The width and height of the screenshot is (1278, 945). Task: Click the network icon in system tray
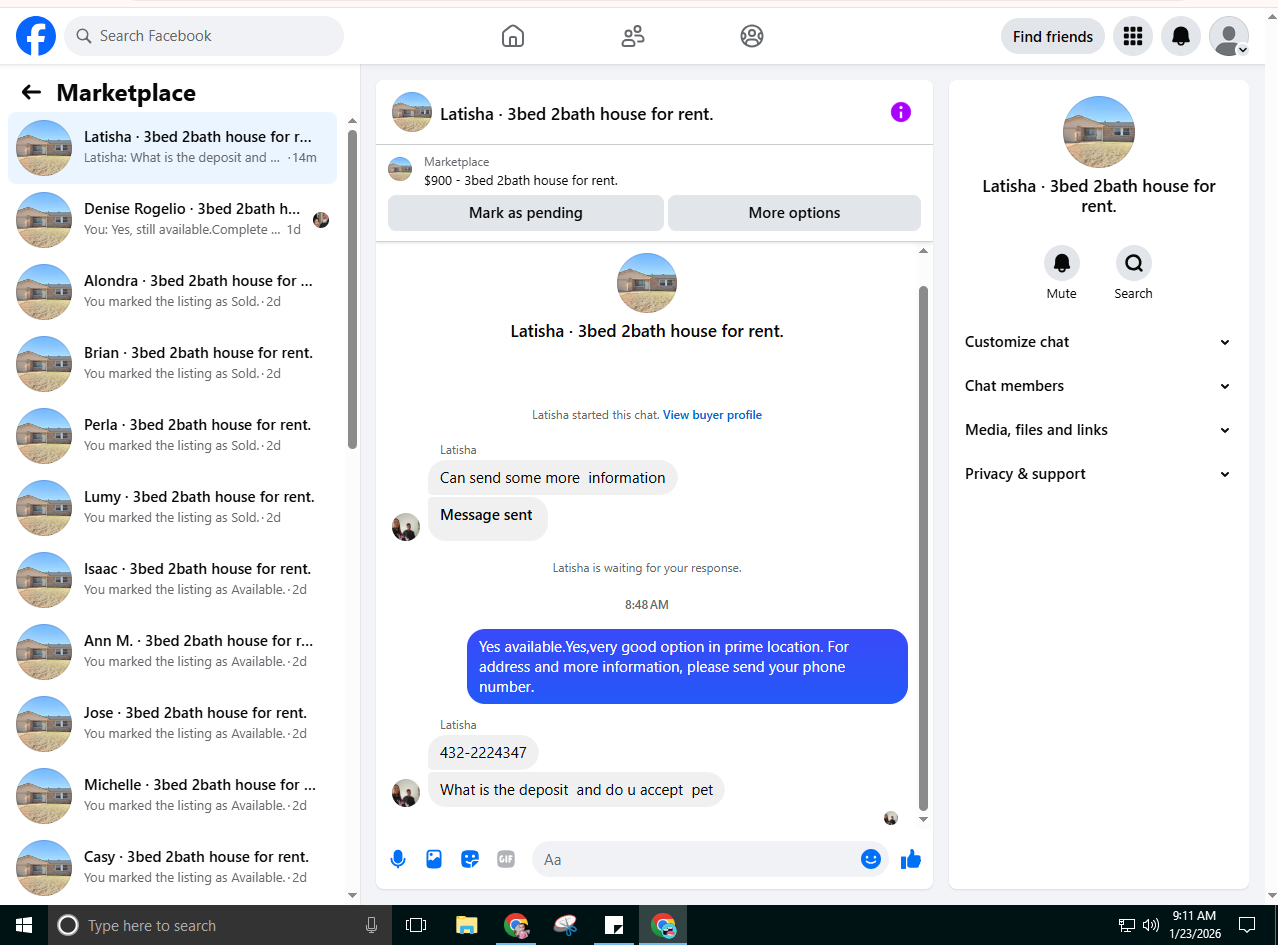click(x=1126, y=925)
